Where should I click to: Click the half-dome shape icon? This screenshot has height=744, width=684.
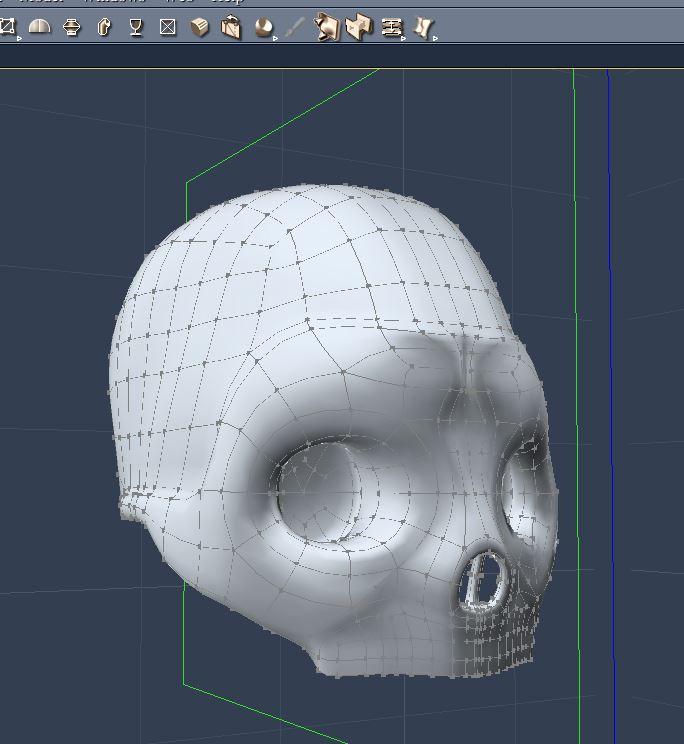click(39, 26)
